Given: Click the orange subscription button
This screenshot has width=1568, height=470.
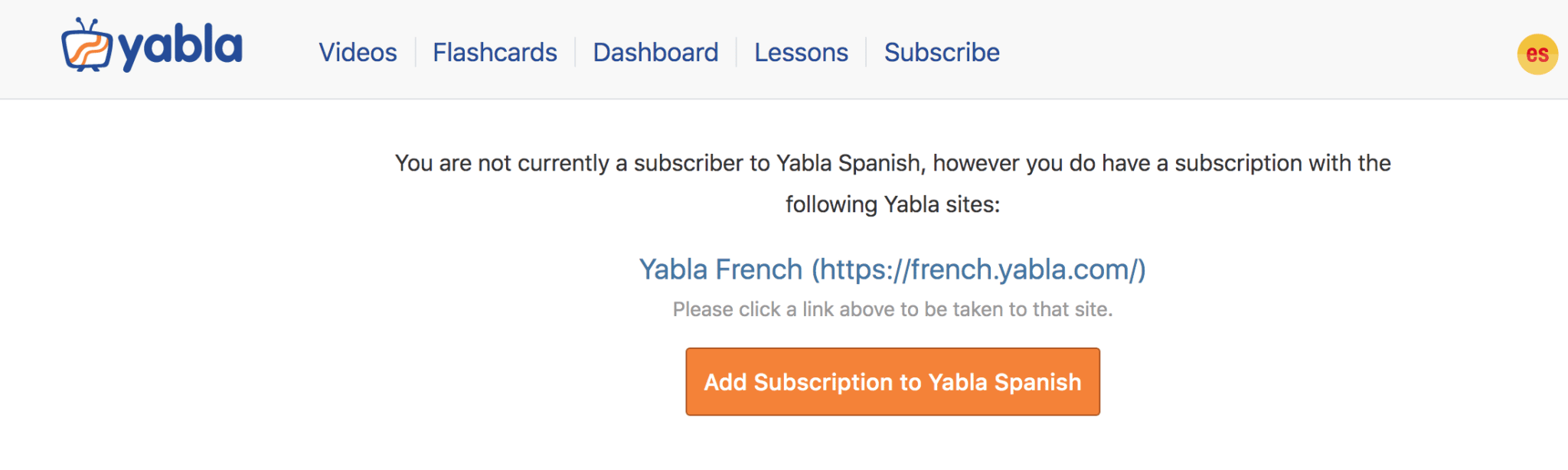Looking at the screenshot, I should tap(892, 382).
